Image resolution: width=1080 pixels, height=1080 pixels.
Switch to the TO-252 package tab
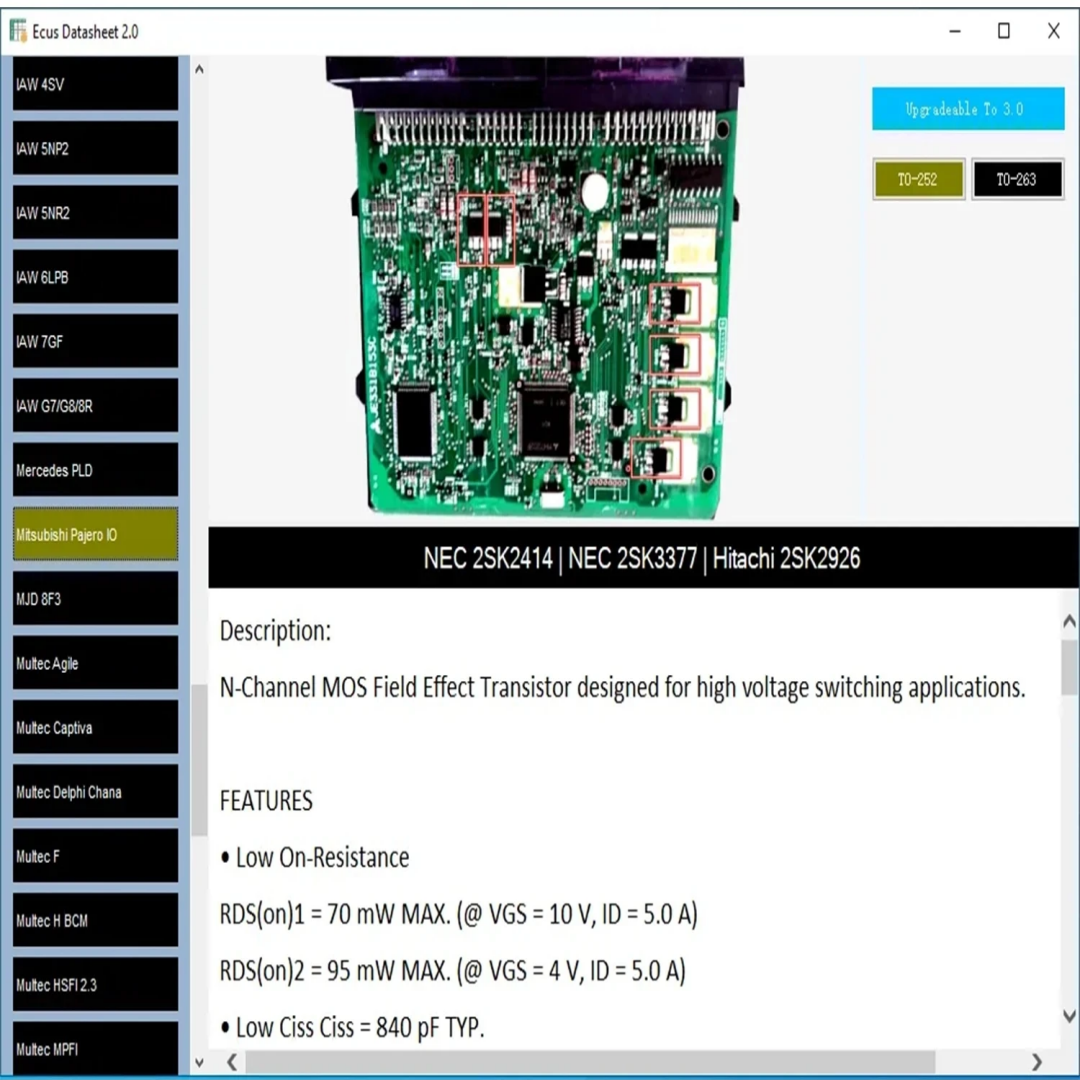click(918, 180)
